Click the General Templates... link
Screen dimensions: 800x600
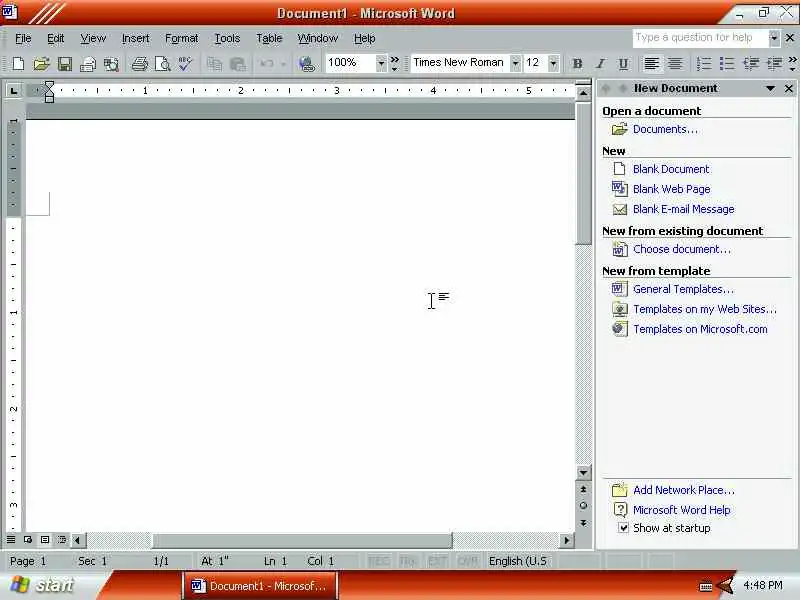coord(683,289)
